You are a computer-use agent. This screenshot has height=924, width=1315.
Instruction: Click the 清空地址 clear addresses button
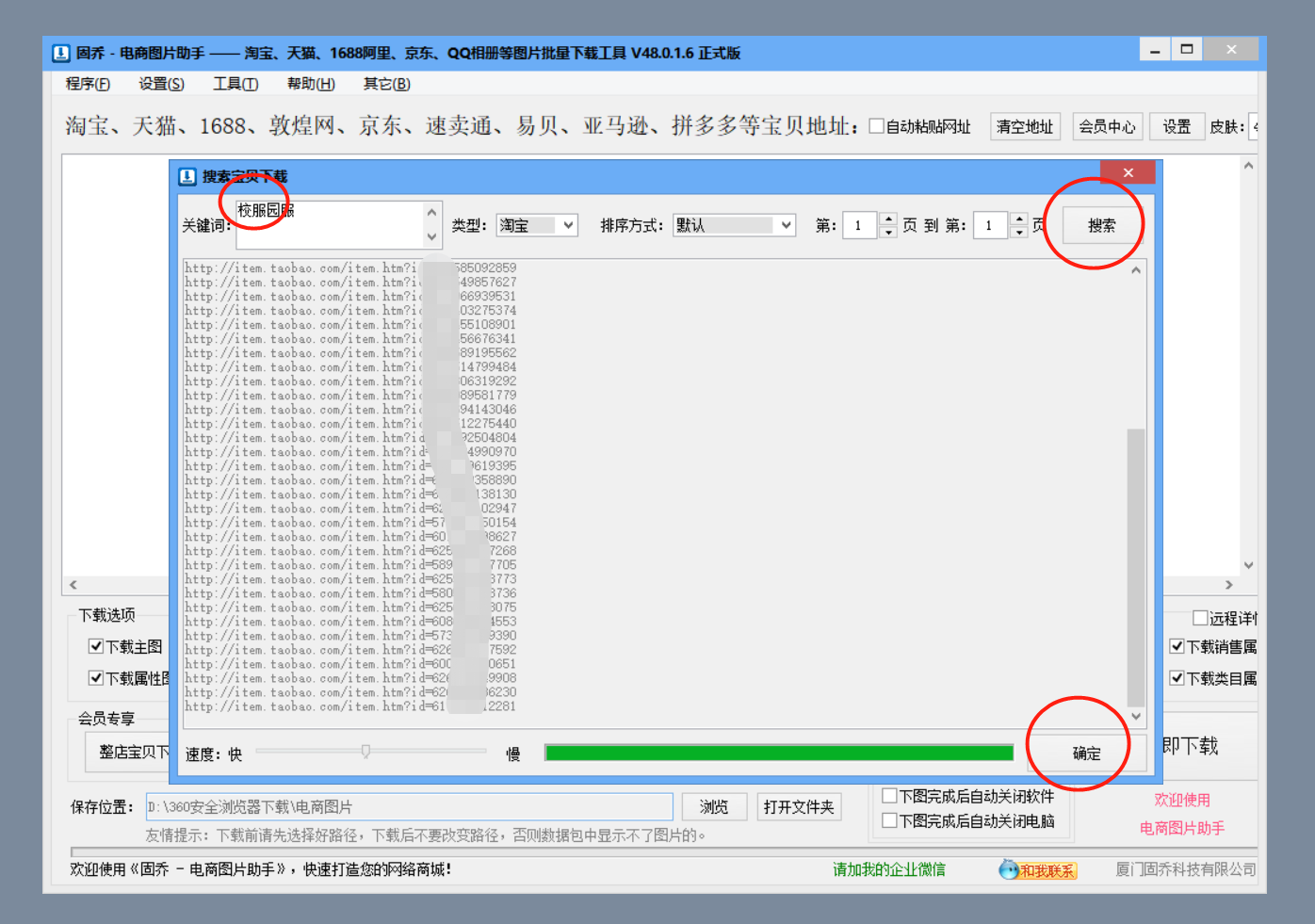tap(1025, 125)
